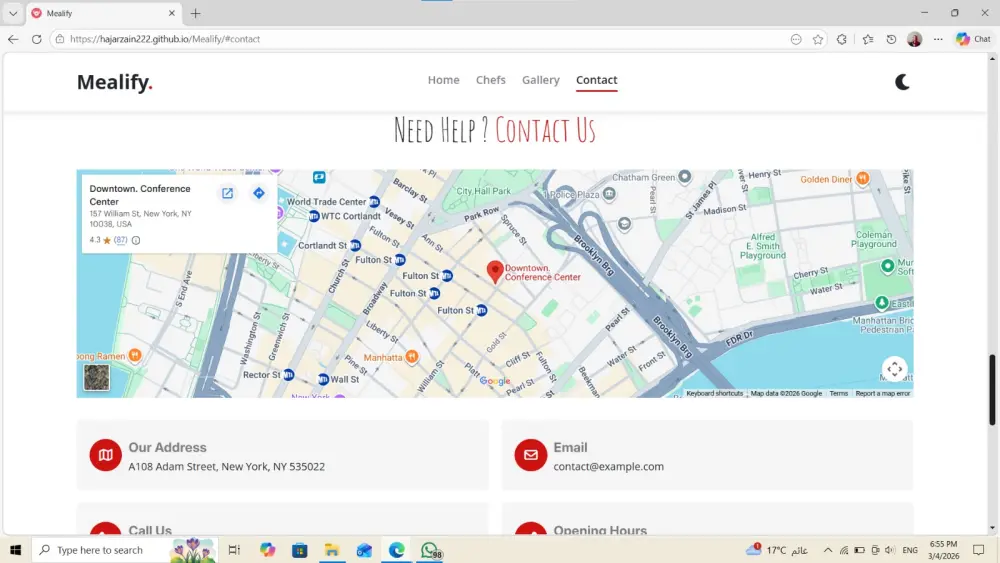Open the 87 reviews link

click(x=121, y=240)
